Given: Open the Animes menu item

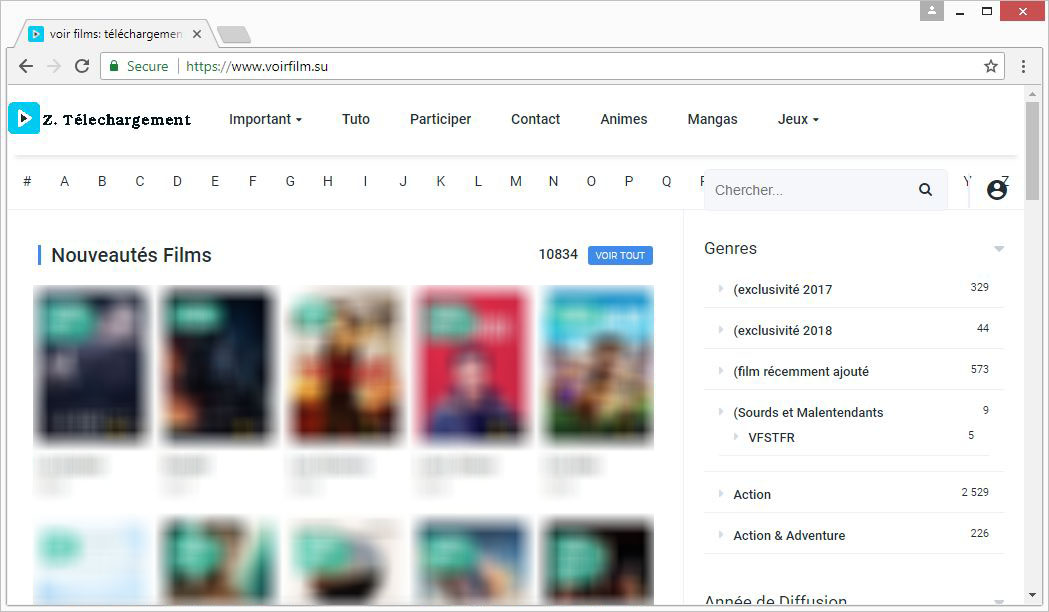Looking at the screenshot, I should click(624, 119).
